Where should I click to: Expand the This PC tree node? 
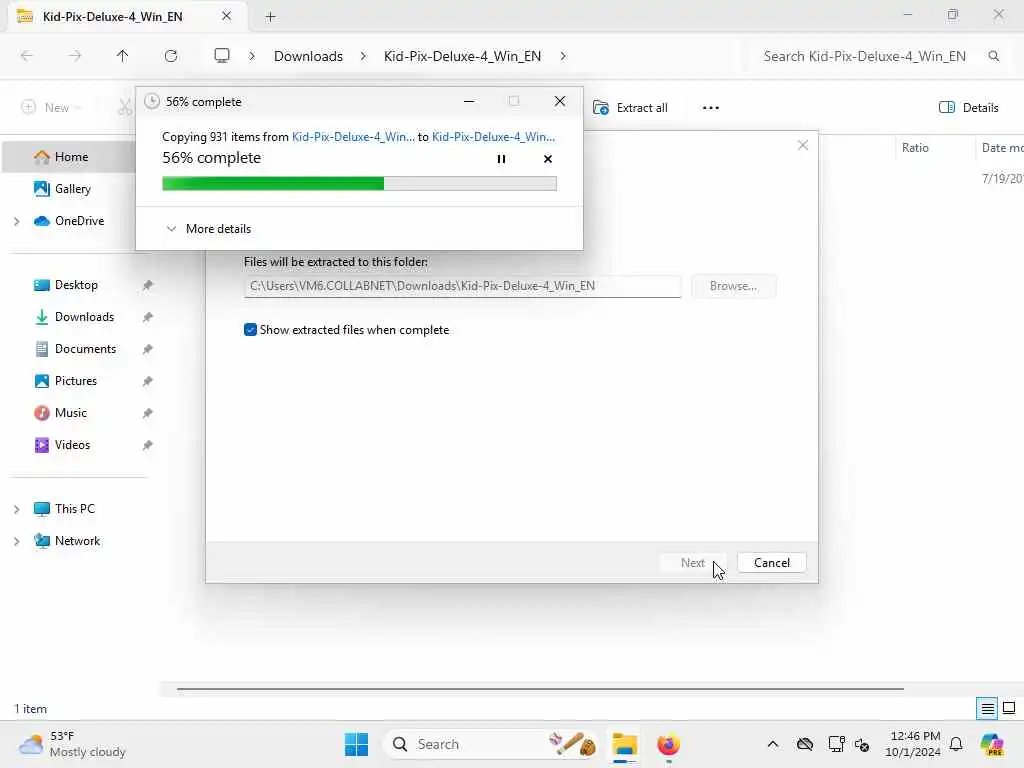tap(16, 509)
